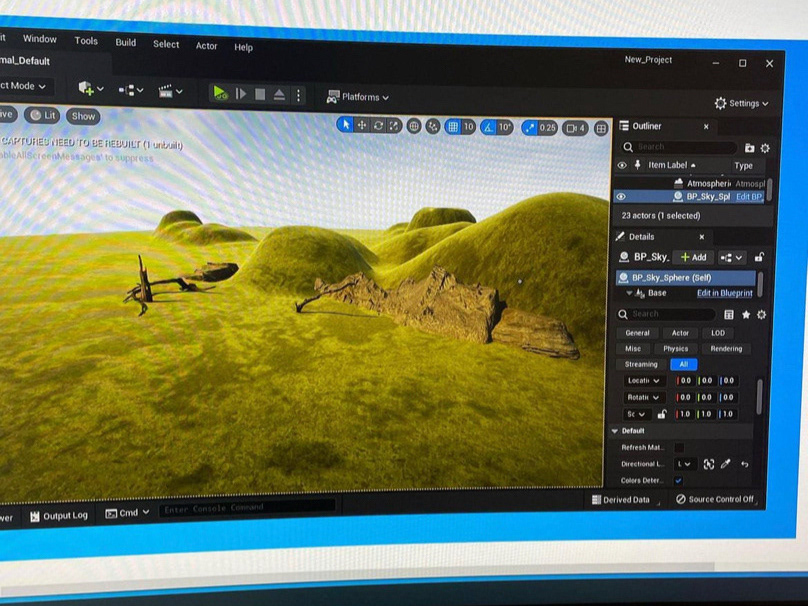The width and height of the screenshot is (808, 606).
Task: Toggle visibility column eye header in Outliner
Action: 622,165
